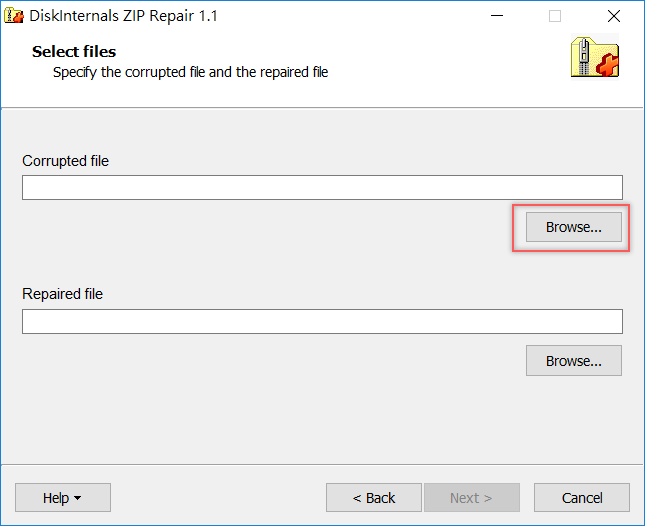The image size is (645, 526).
Task: Browse for the repaired file location
Action: 573,361
